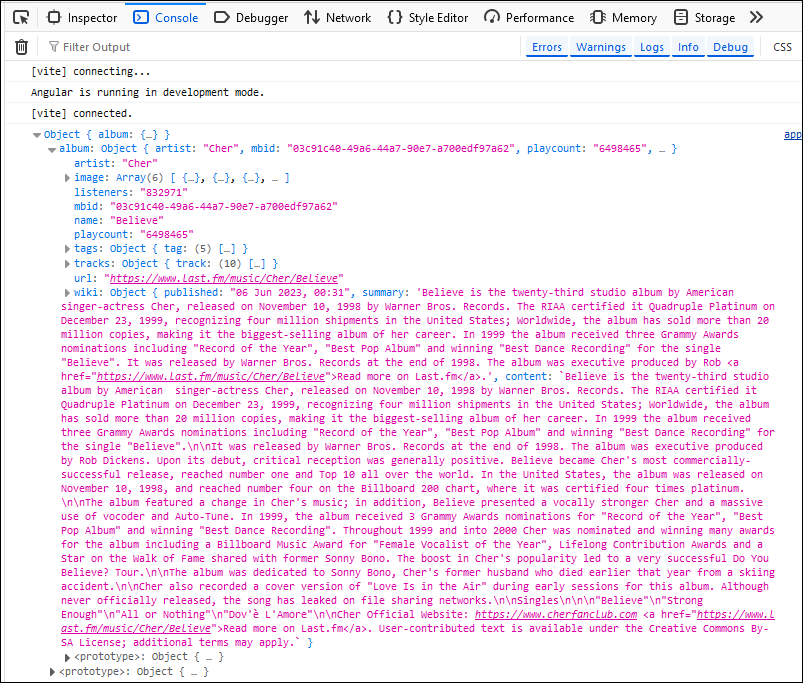Click the funnel icon in Filter Output

(x=53, y=47)
